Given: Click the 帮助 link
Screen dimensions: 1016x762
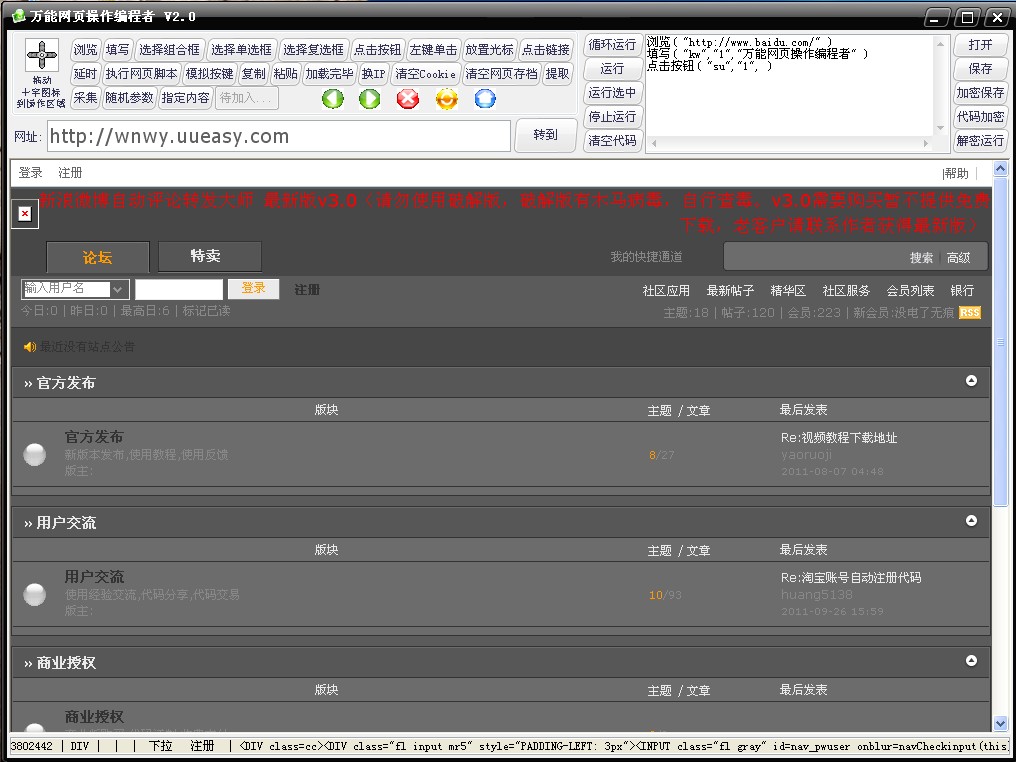Looking at the screenshot, I should 956,173.
